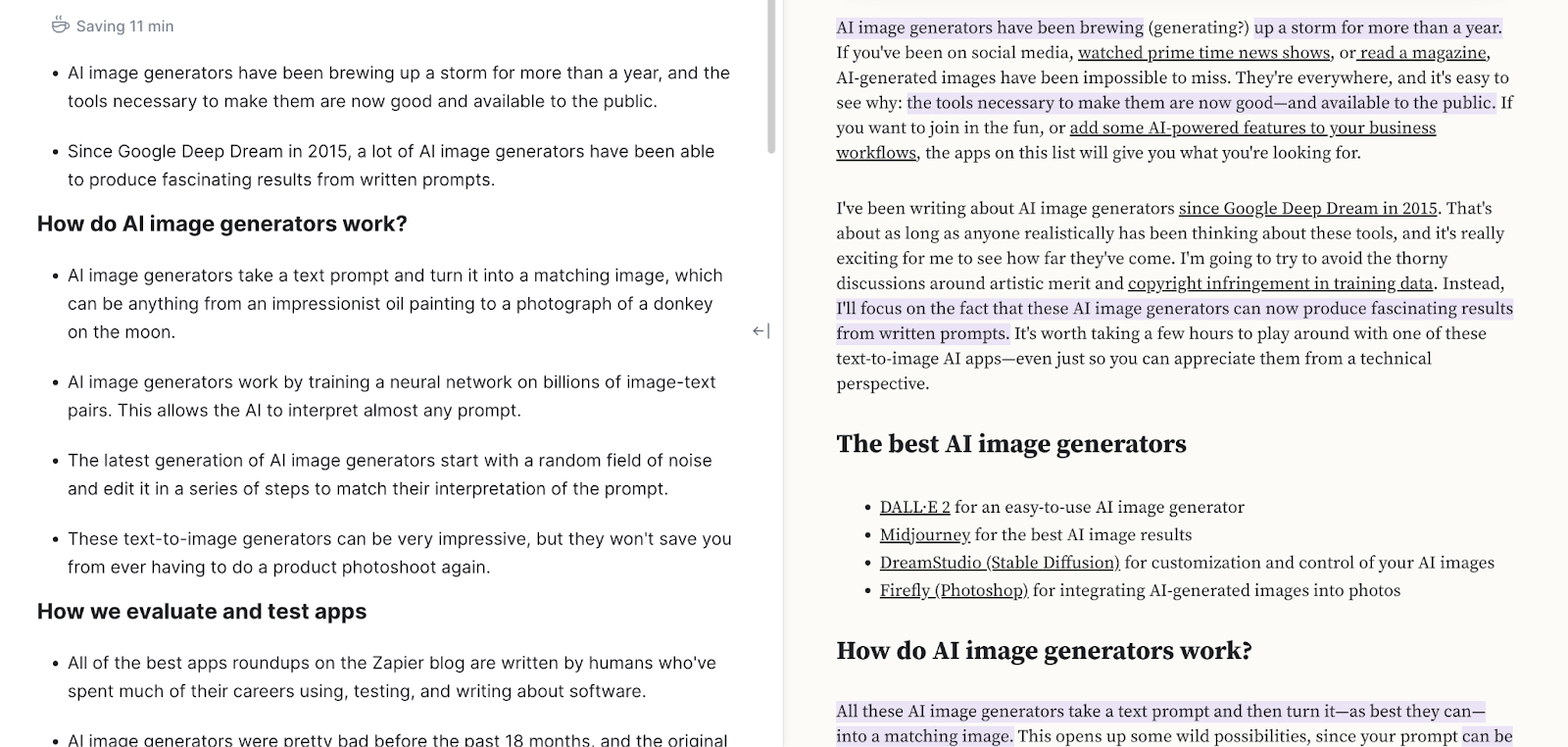Click article heading "The best AI image generators"

pyautogui.click(x=1011, y=444)
